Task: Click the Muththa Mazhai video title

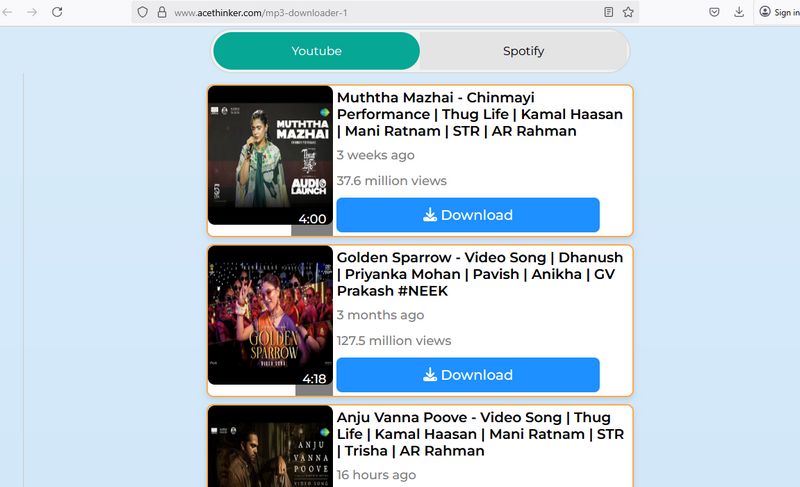Action: [480, 114]
